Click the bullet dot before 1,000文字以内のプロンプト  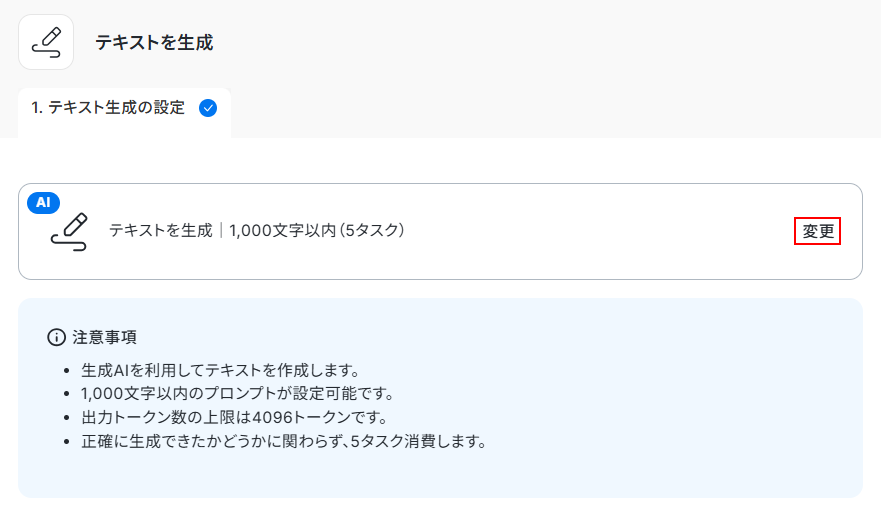click(68, 394)
